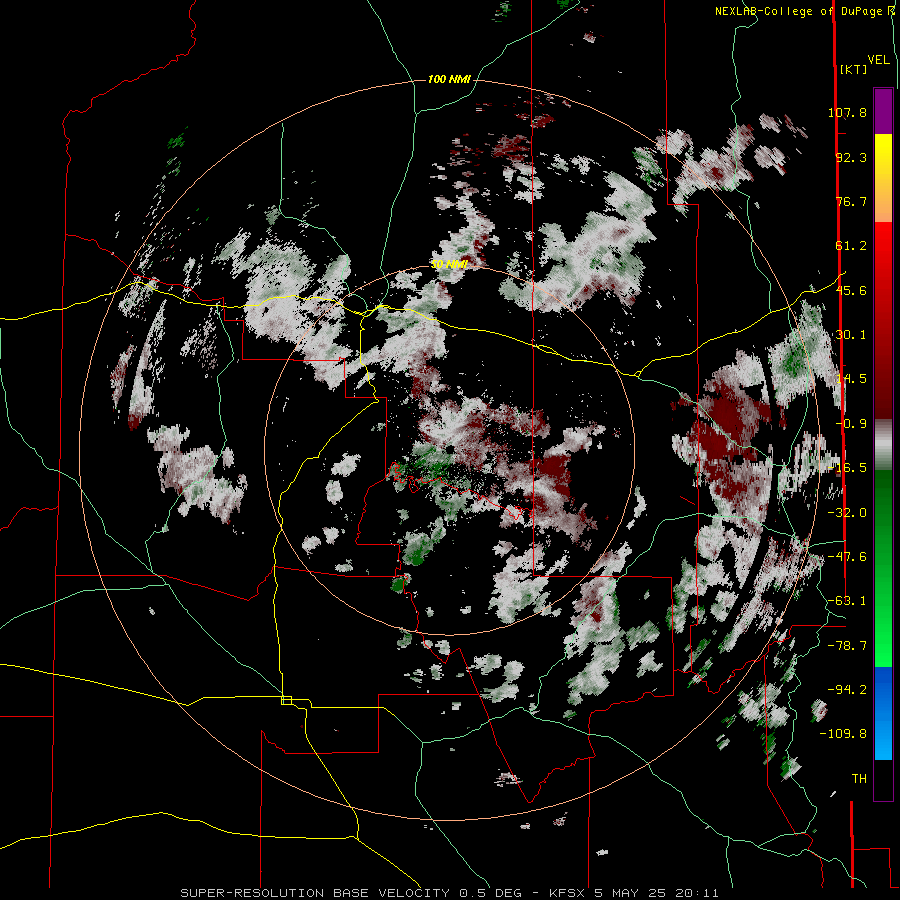Click the -109.8 legend value

(x=843, y=734)
